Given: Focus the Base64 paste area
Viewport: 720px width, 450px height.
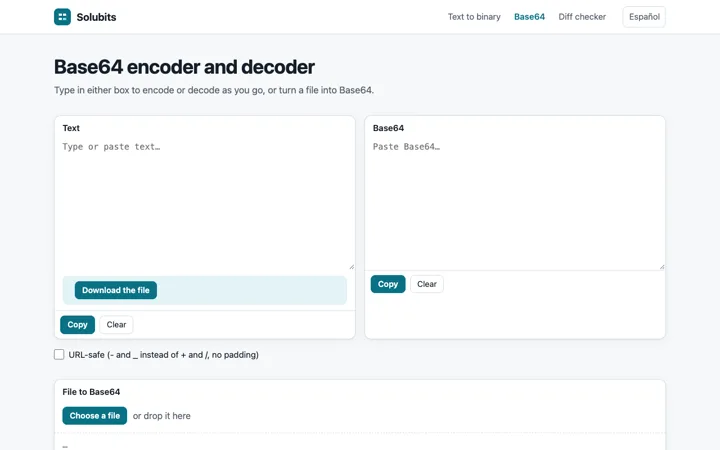Looking at the screenshot, I should pyautogui.click(x=515, y=204).
